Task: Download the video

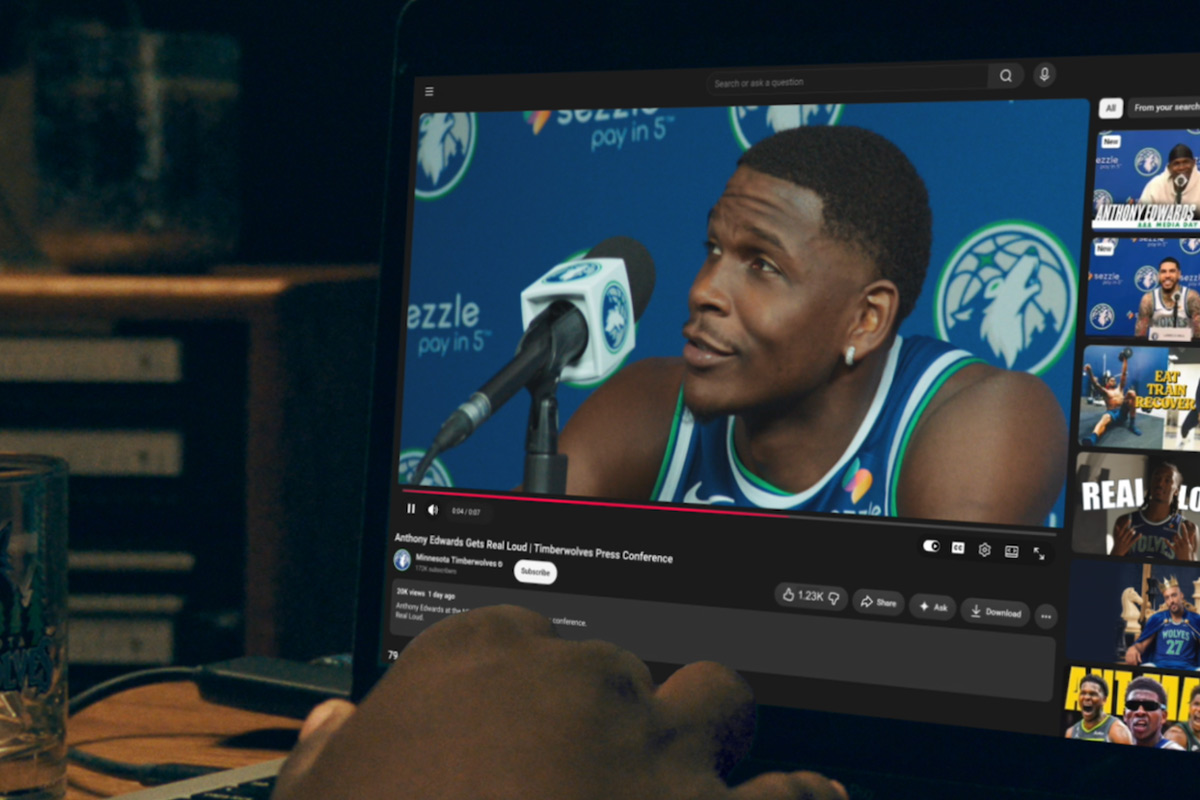Action: tap(995, 612)
